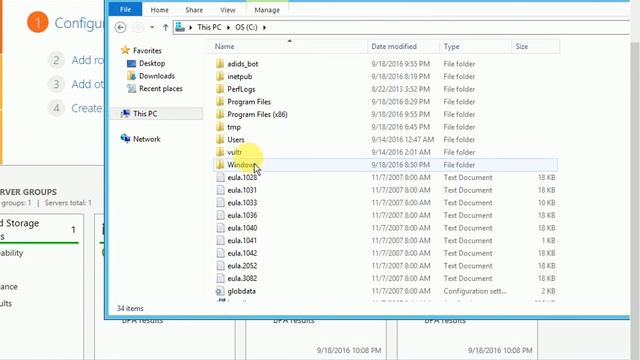The width and height of the screenshot is (640, 360).
Task: Click step 3 Add other link in Server Manager
Action: click(87, 84)
